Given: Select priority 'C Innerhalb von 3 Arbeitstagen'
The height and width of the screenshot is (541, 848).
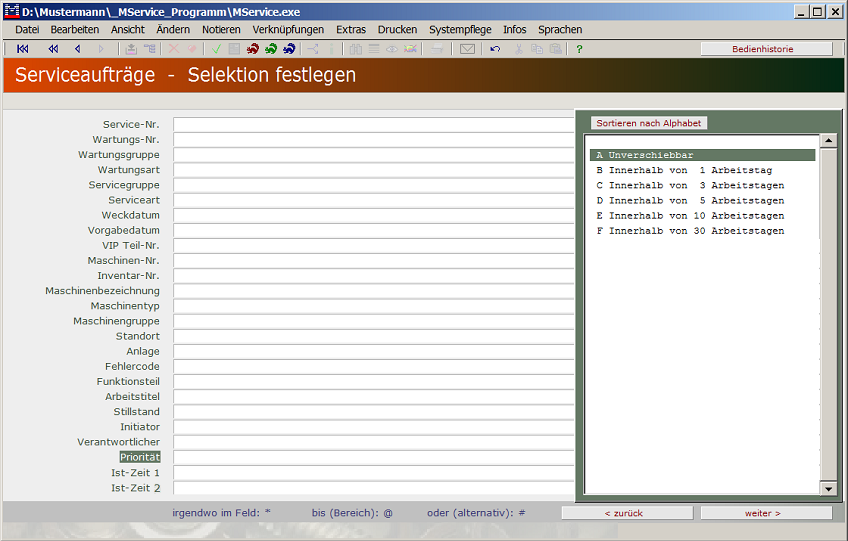Looking at the screenshot, I should point(690,186).
